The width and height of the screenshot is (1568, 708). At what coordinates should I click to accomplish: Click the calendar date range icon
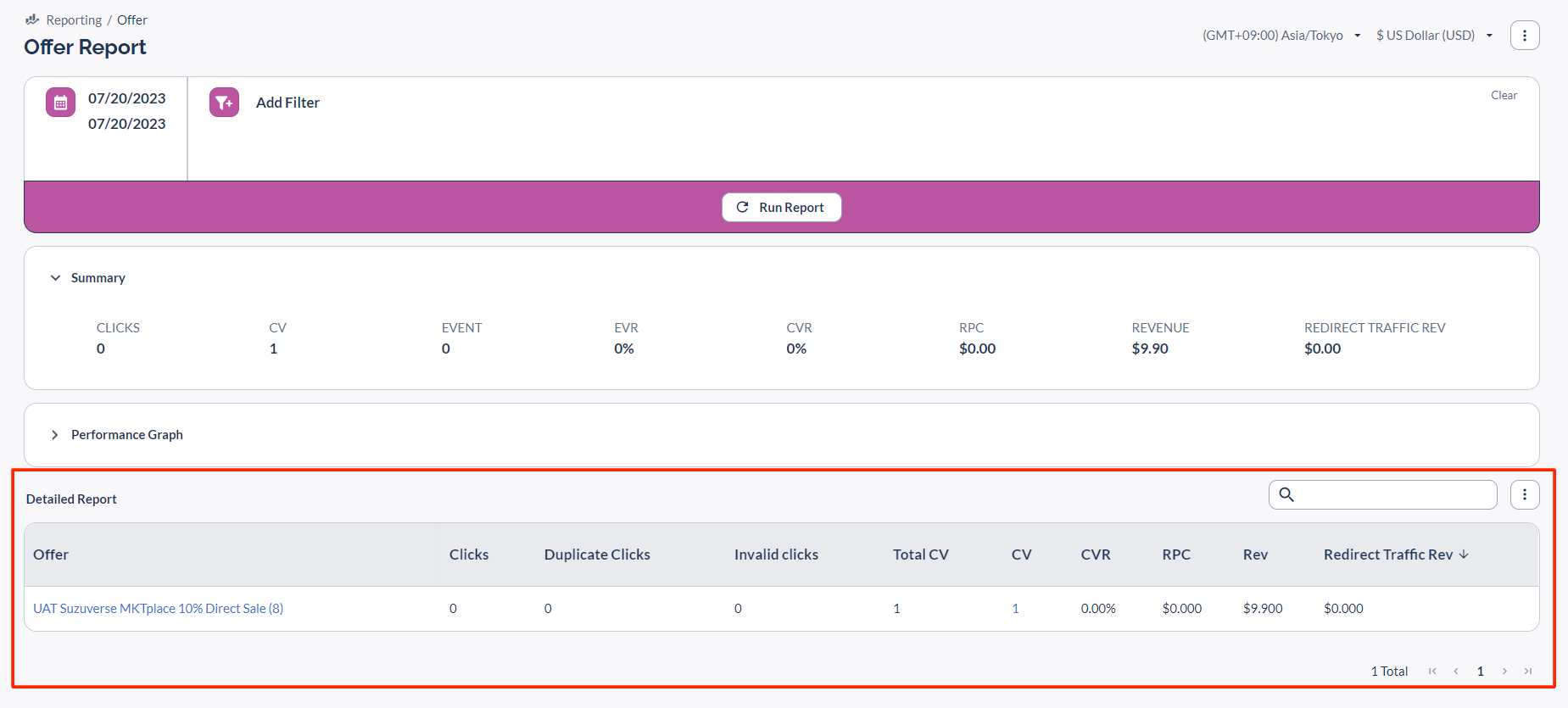click(60, 103)
